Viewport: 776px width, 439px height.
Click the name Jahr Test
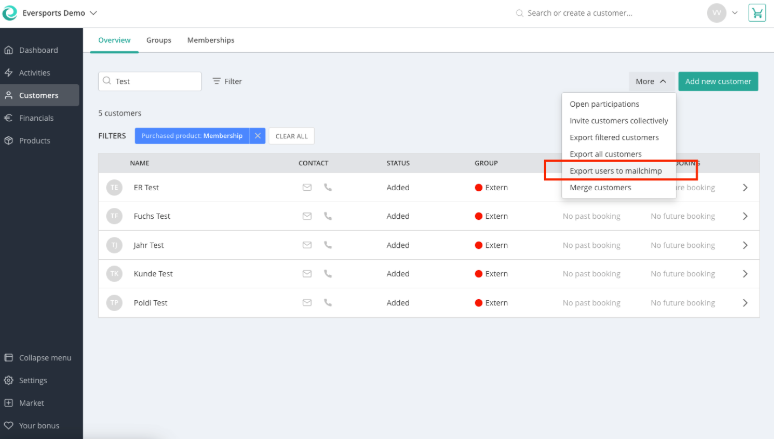coord(148,245)
